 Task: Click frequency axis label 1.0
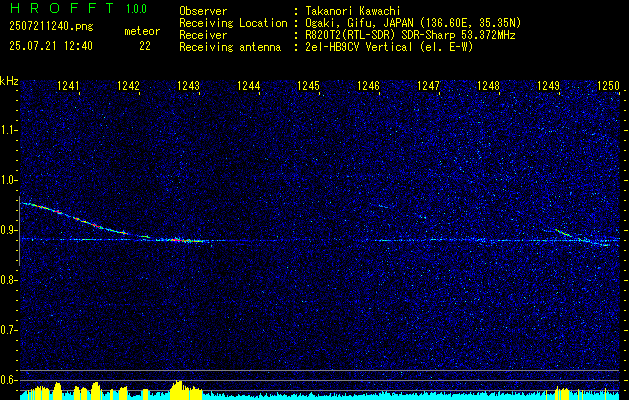(x=9, y=180)
